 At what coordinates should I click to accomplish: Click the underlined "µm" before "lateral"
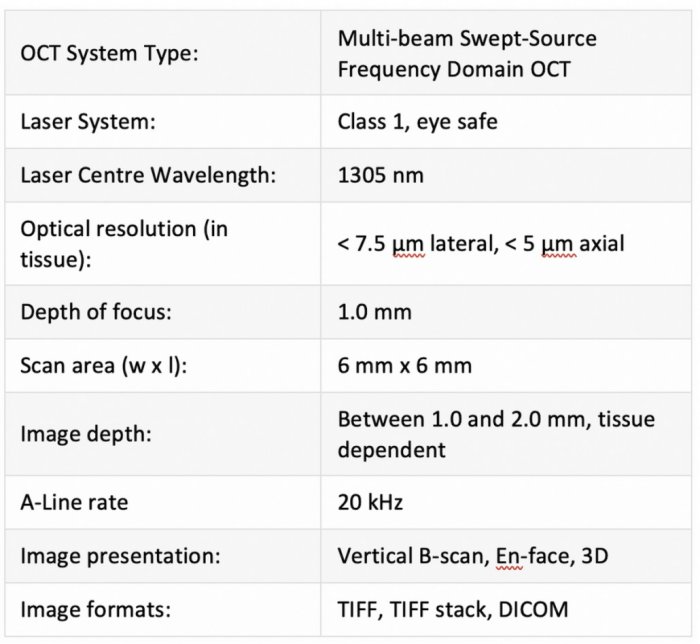[410, 243]
